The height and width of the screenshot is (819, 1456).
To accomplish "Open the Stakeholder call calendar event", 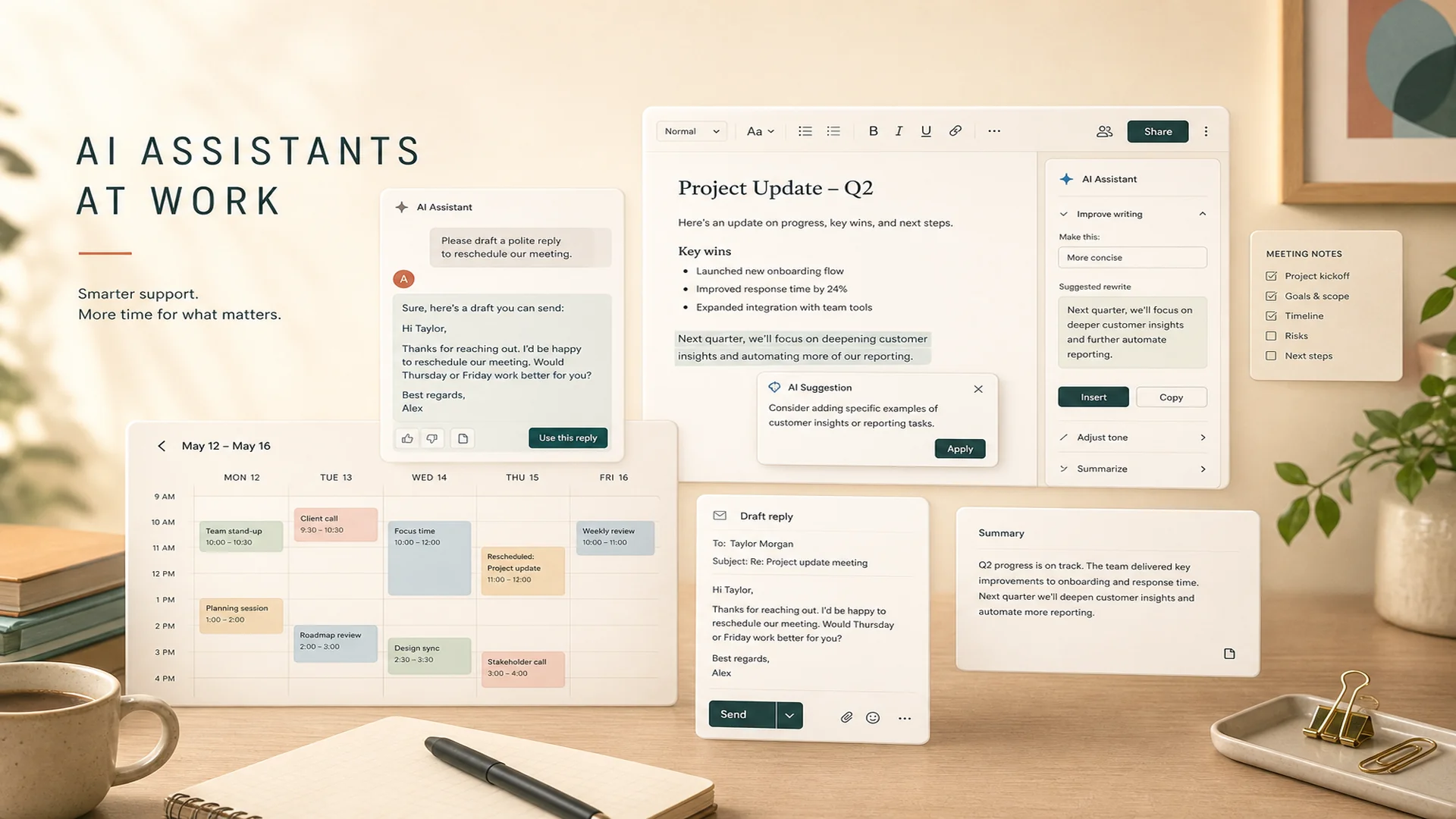I will [x=522, y=670].
